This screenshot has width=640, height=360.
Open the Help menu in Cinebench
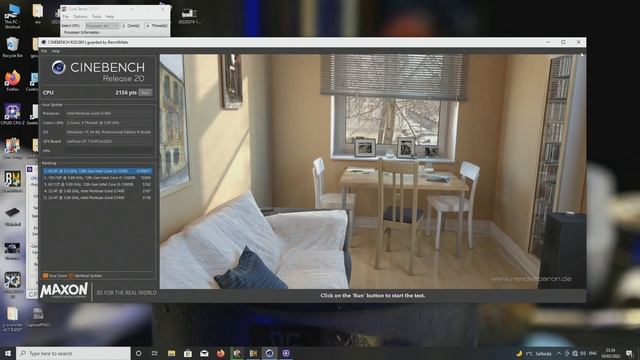coord(56,51)
